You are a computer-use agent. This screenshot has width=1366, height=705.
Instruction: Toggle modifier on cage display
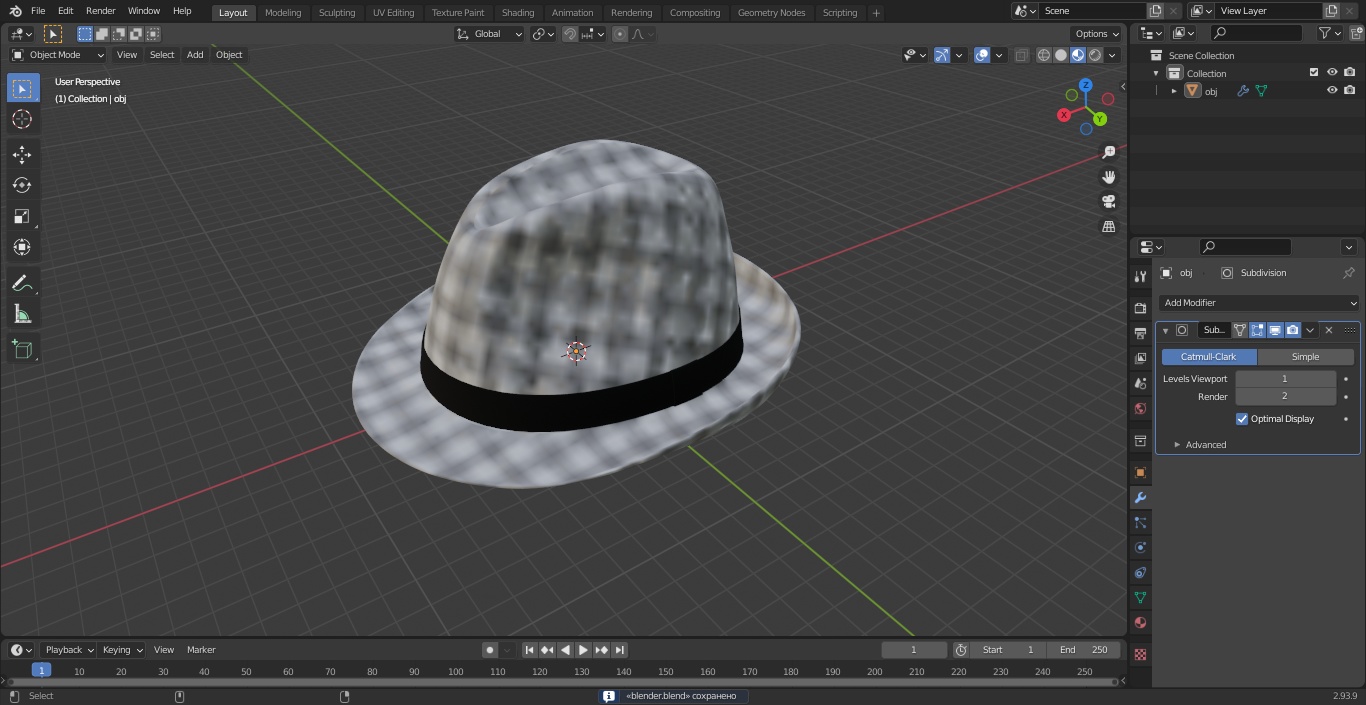(x=1240, y=330)
